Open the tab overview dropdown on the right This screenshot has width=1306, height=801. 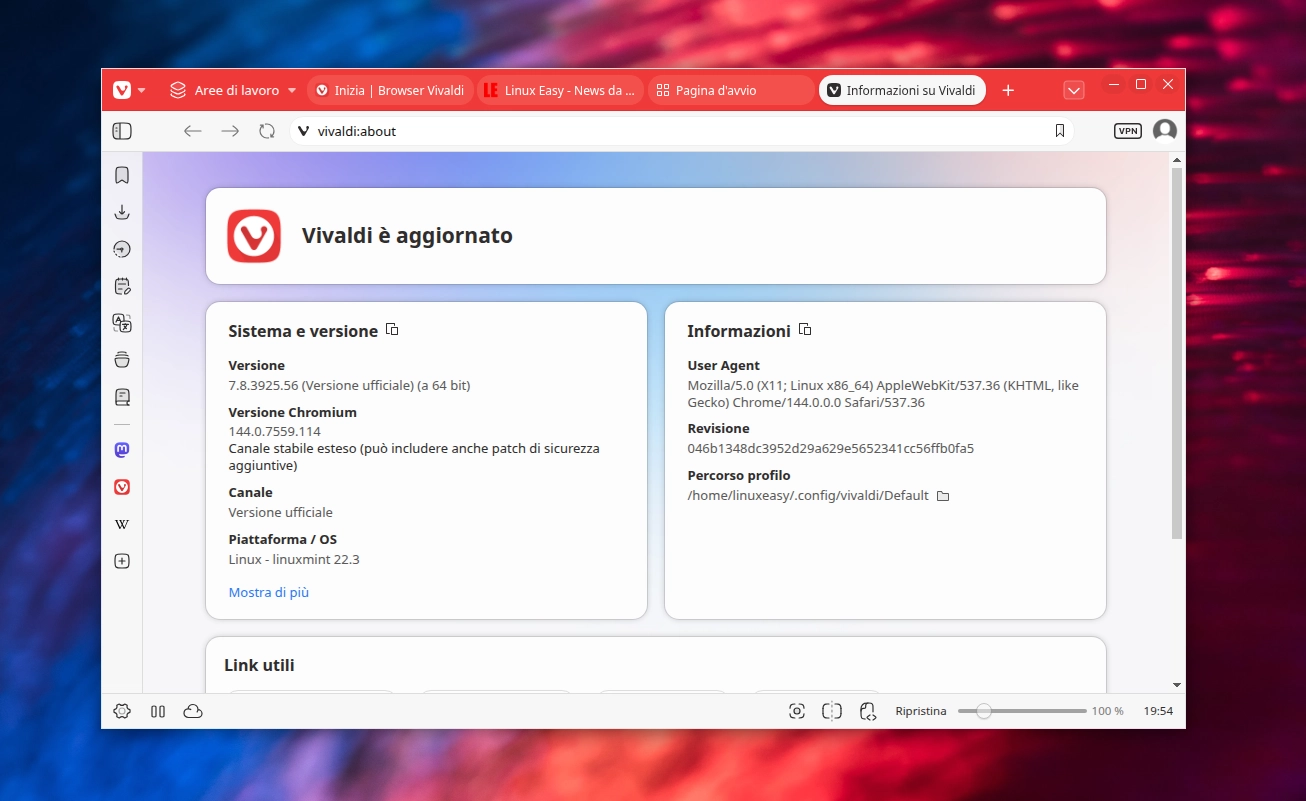tap(1074, 90)
